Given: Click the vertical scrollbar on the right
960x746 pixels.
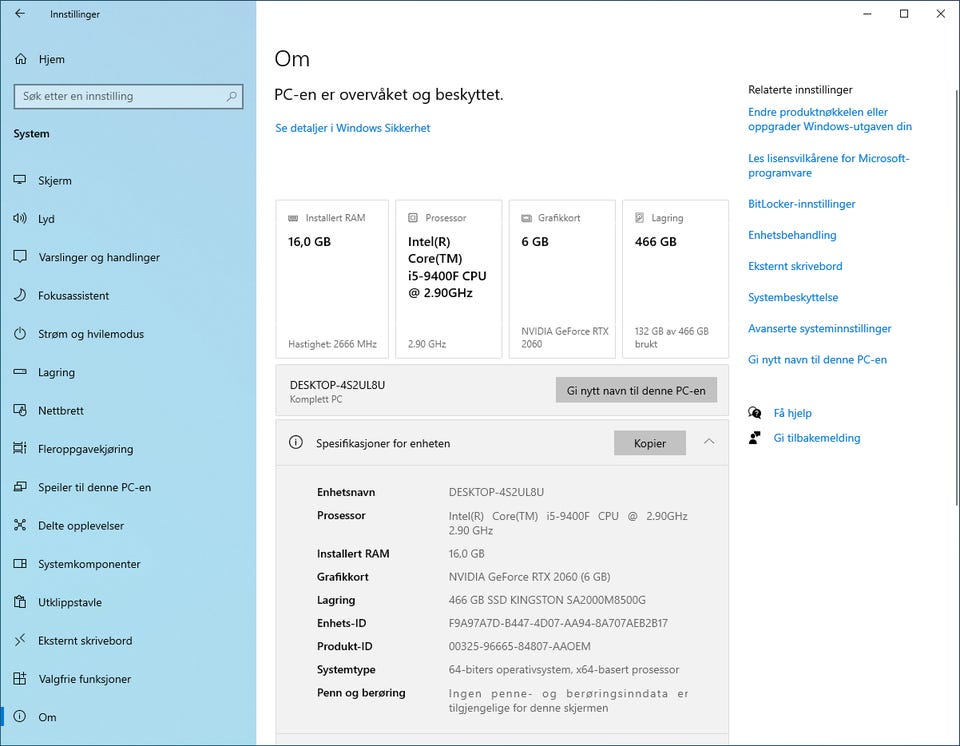Looking at the screenshot, I should 956,297.
